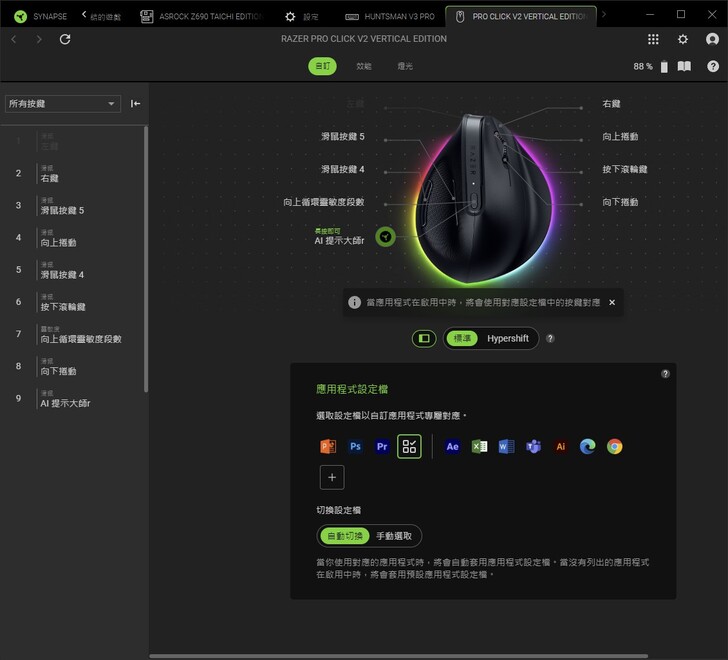The image size is (728, 660).
Task: Open help icon in app profile panel
Action: (x=665, y=374)
